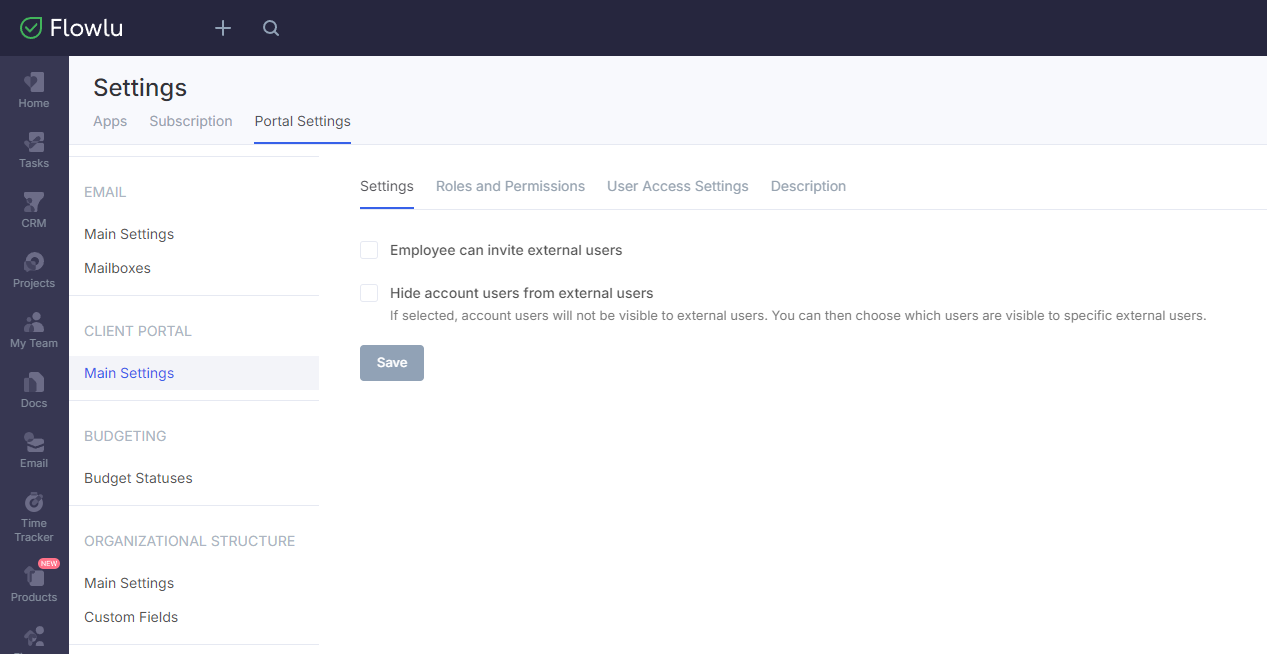Click the Flowlu logo
This screenshot has width=1267, height=654.
71,28
